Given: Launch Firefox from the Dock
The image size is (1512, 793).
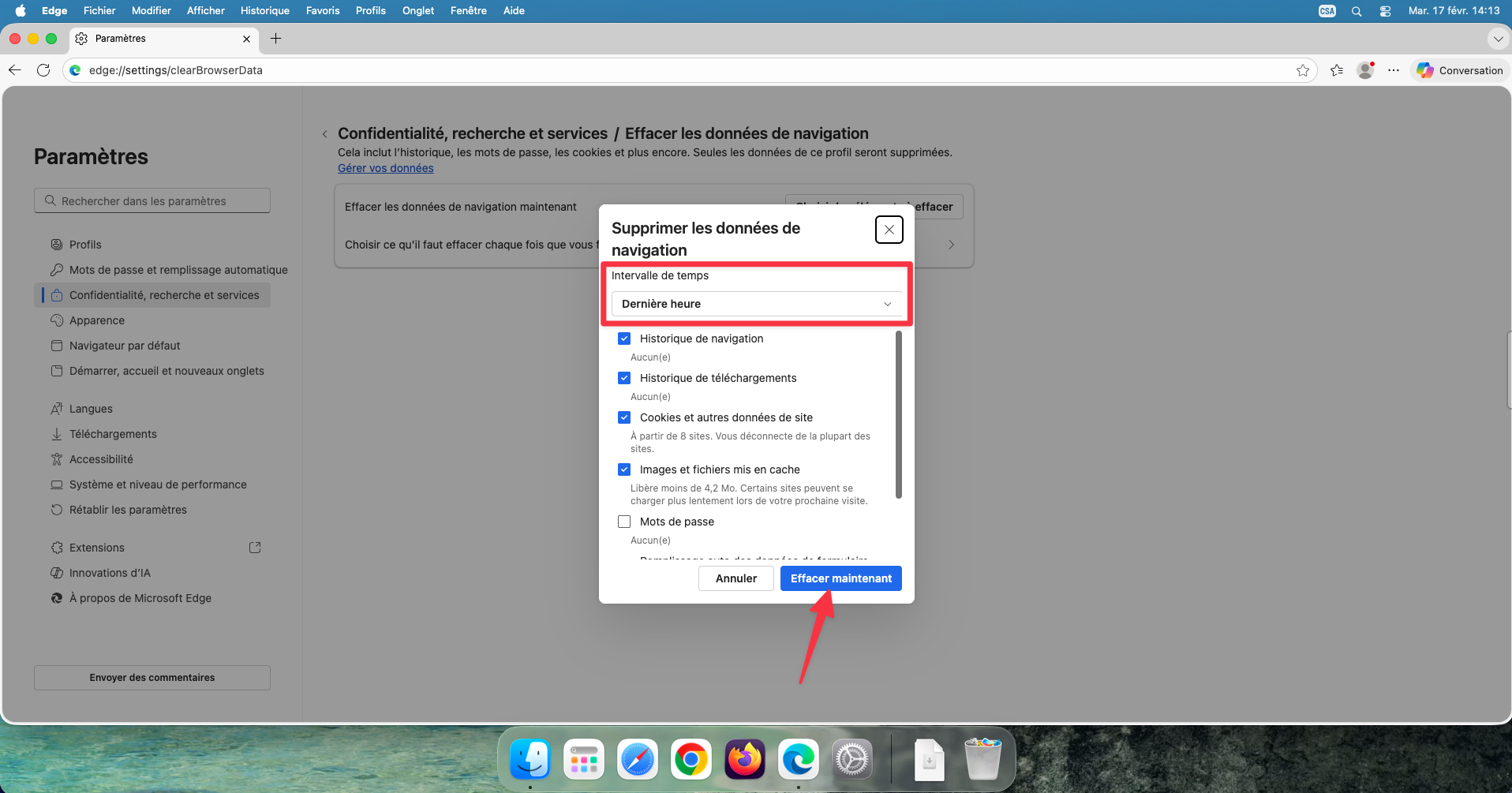Looking at the screenshot, I should (745, 760).
